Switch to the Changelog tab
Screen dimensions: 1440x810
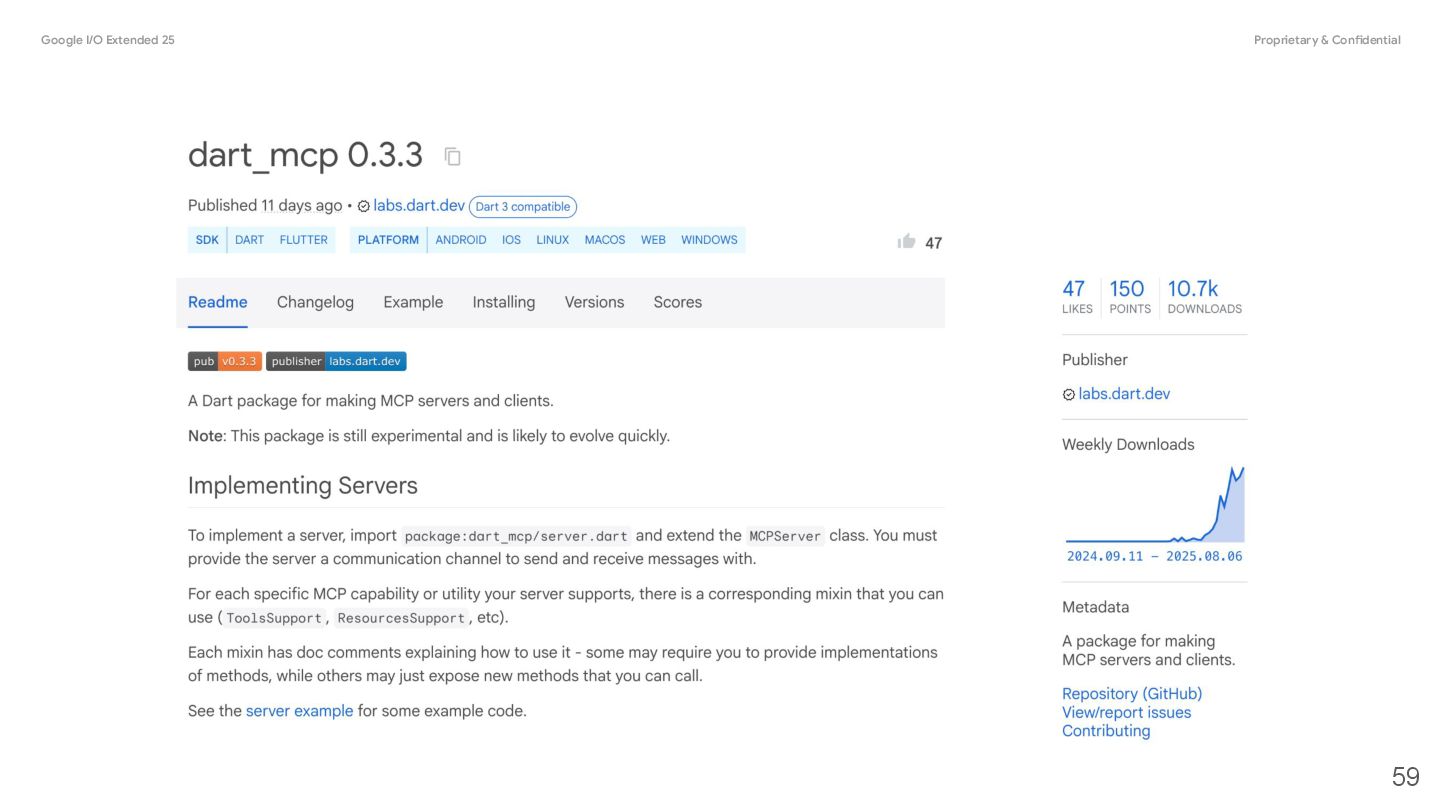[315, 302]
